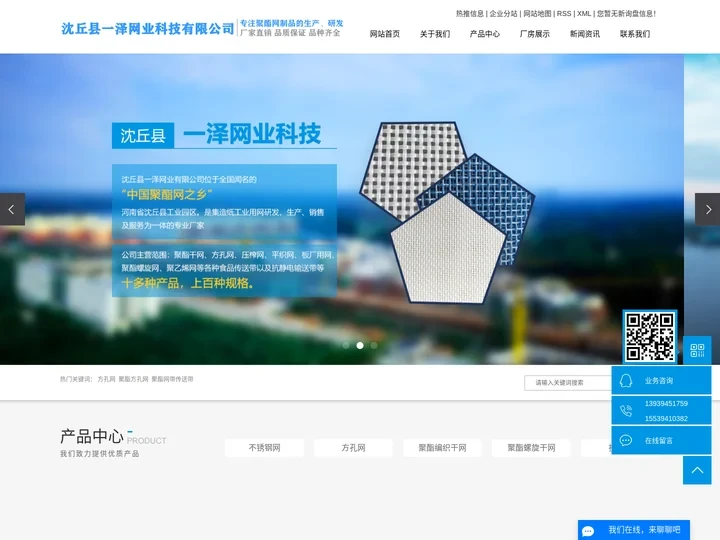The height and width of the screenshot is (540, 720).
Task: Click the QQ penguin icon for 业务咨询
Action: 626,381
